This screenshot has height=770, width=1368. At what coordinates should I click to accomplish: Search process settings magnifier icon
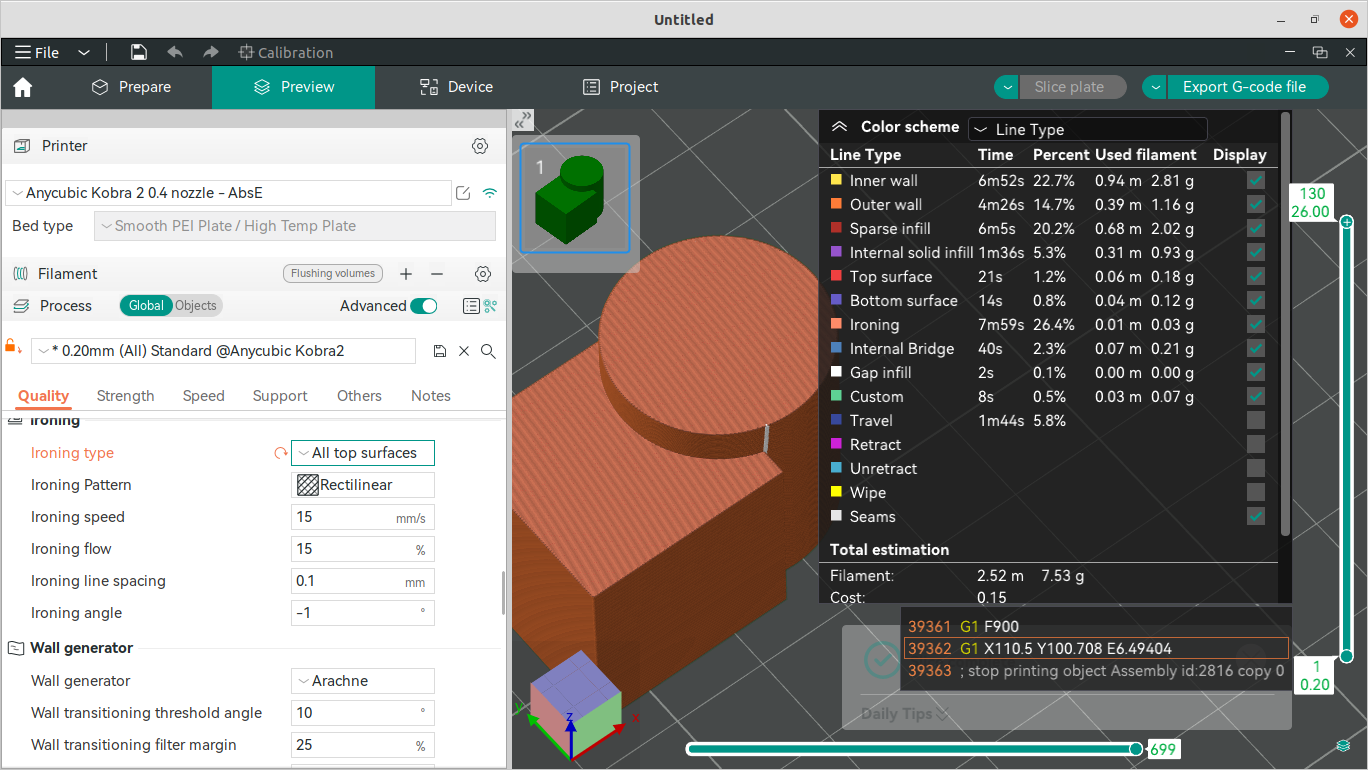[488, 351]
